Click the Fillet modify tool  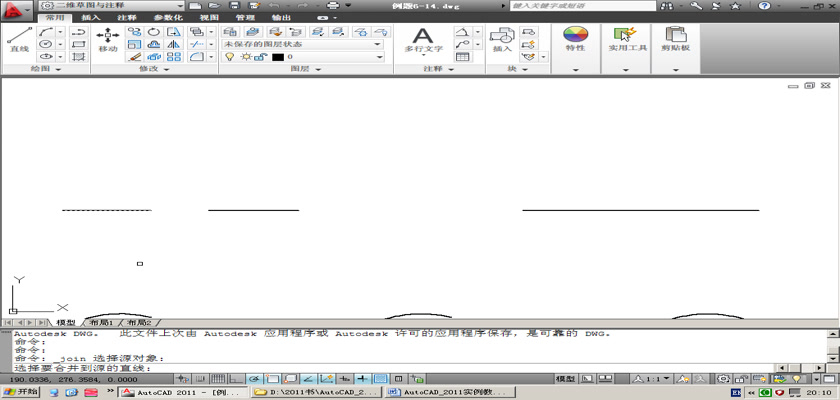pyautogui.click(x=197, y=57)
